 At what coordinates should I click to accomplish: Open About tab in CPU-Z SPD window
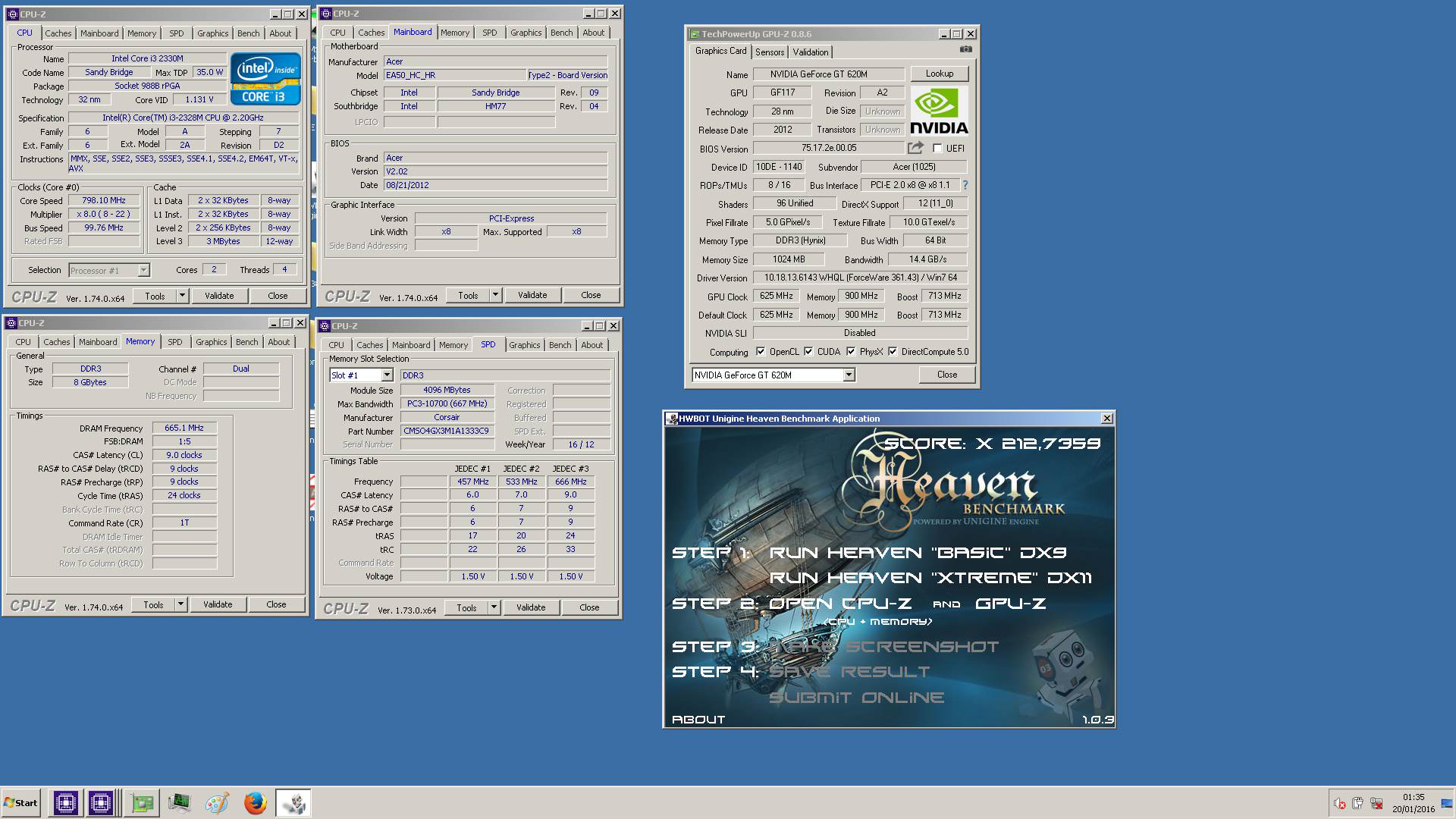pyautogui.click(x=592, y=345)
